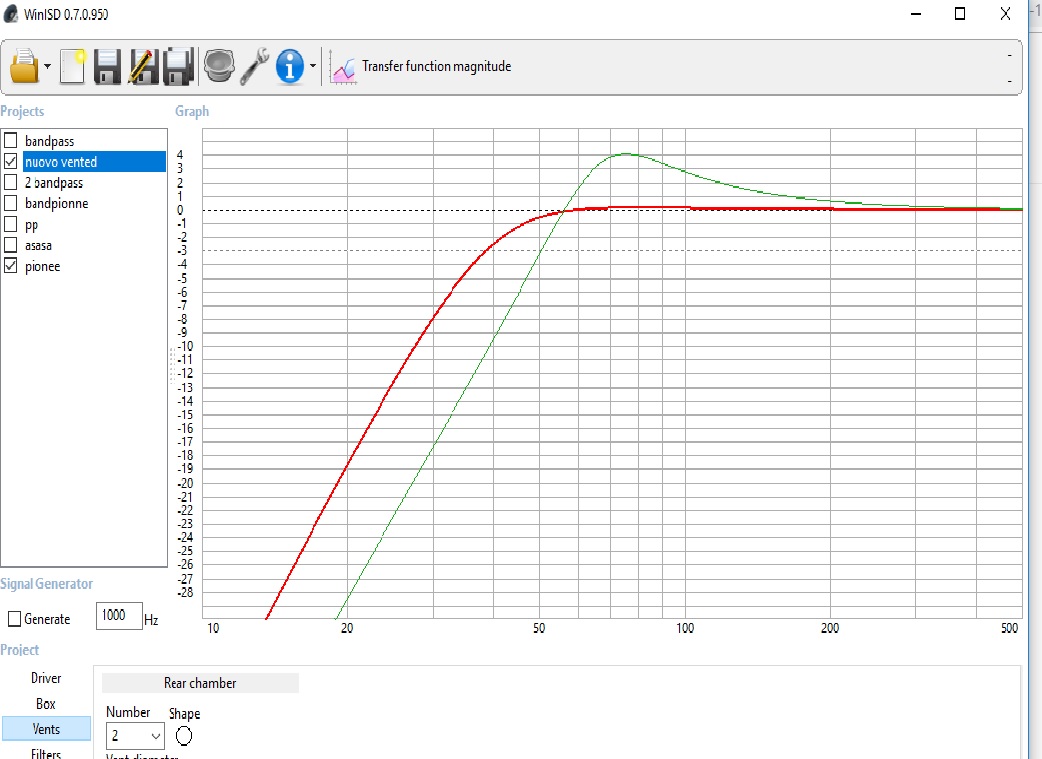Select the bandpionne project name

click(56, 203)
